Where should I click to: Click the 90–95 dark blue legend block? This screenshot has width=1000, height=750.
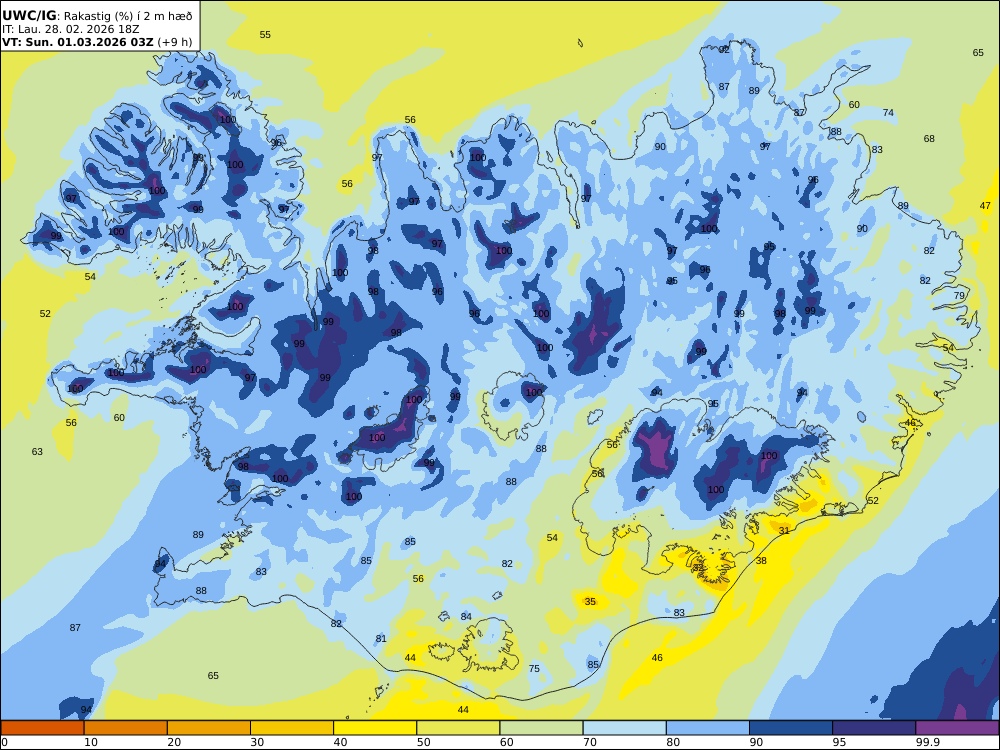(x=791, y=728)
